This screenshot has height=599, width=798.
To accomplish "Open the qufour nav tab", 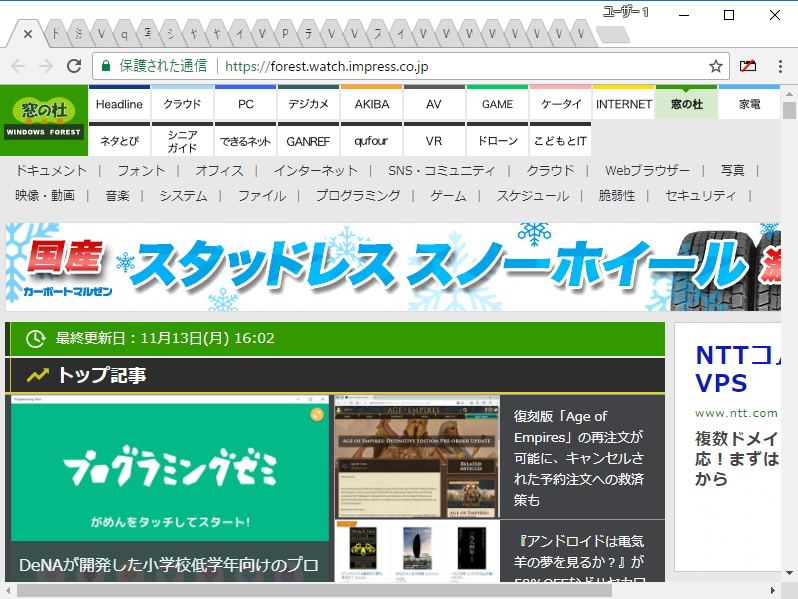I will (x=372, y=140).
